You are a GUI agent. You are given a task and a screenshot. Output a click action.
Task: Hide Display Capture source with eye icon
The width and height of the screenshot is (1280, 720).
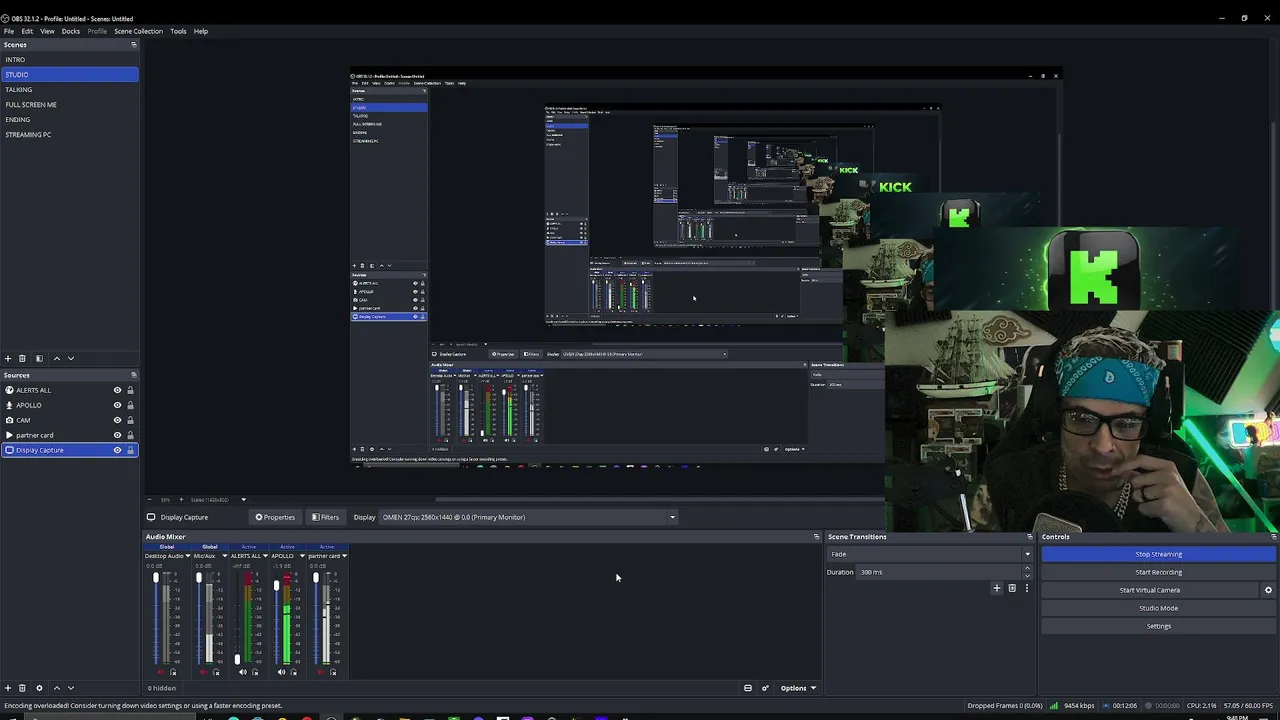(x=117, y=450)
